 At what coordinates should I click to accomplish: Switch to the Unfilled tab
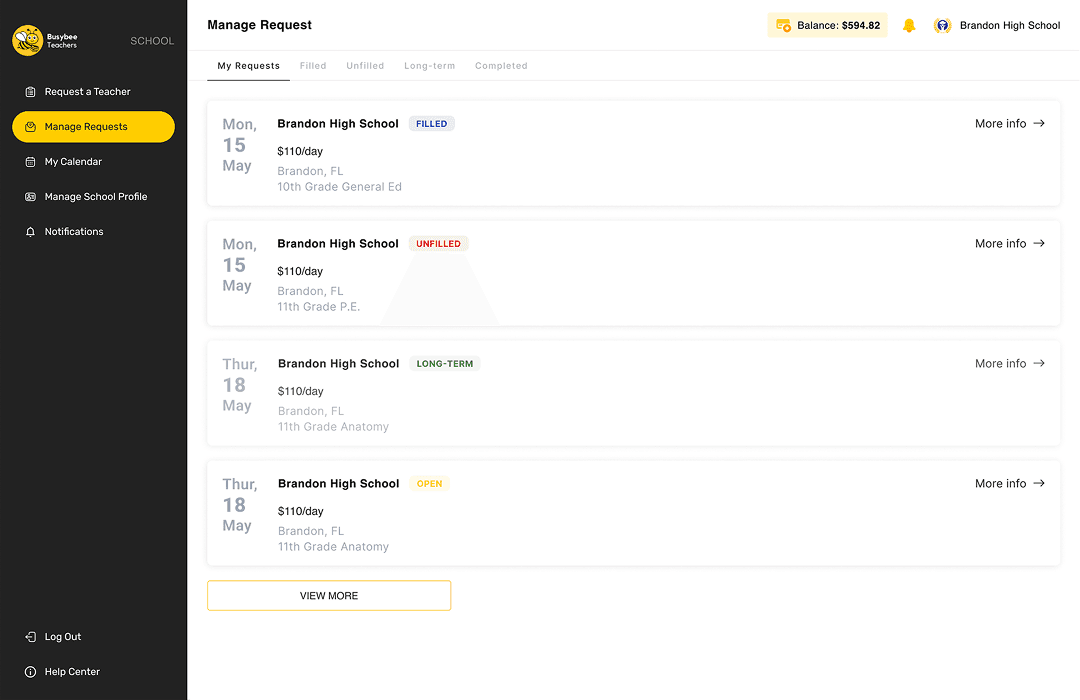pos(364,65)
